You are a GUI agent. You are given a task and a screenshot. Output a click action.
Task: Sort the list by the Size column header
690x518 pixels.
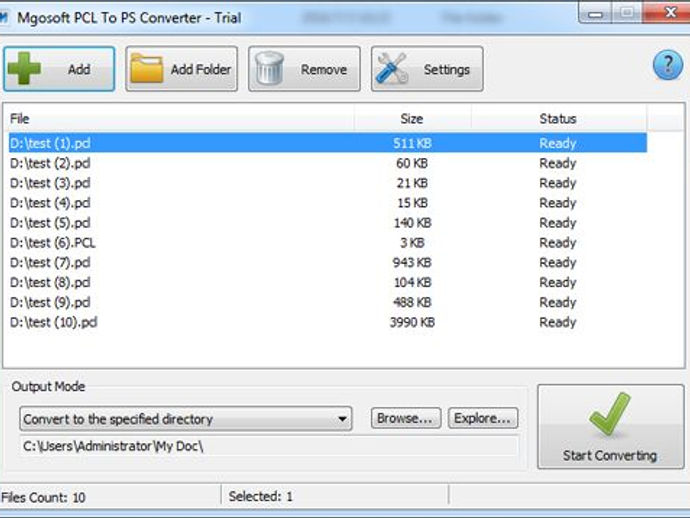pyautogui.click(x=412, y=118)
